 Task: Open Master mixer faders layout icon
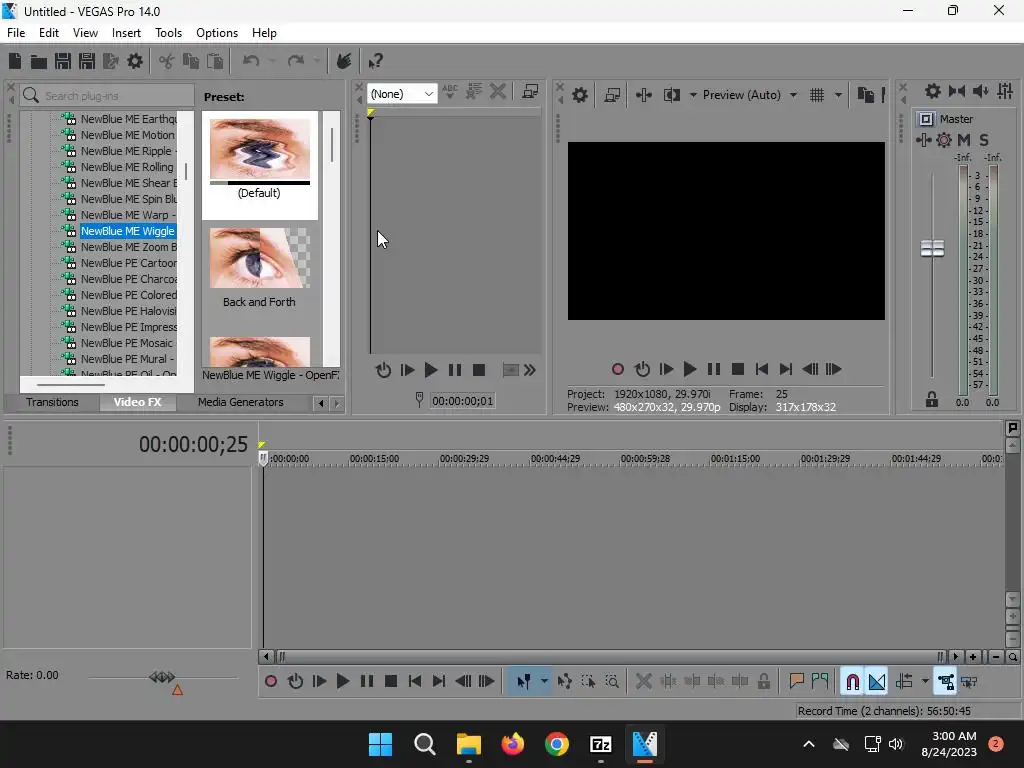1006,91
